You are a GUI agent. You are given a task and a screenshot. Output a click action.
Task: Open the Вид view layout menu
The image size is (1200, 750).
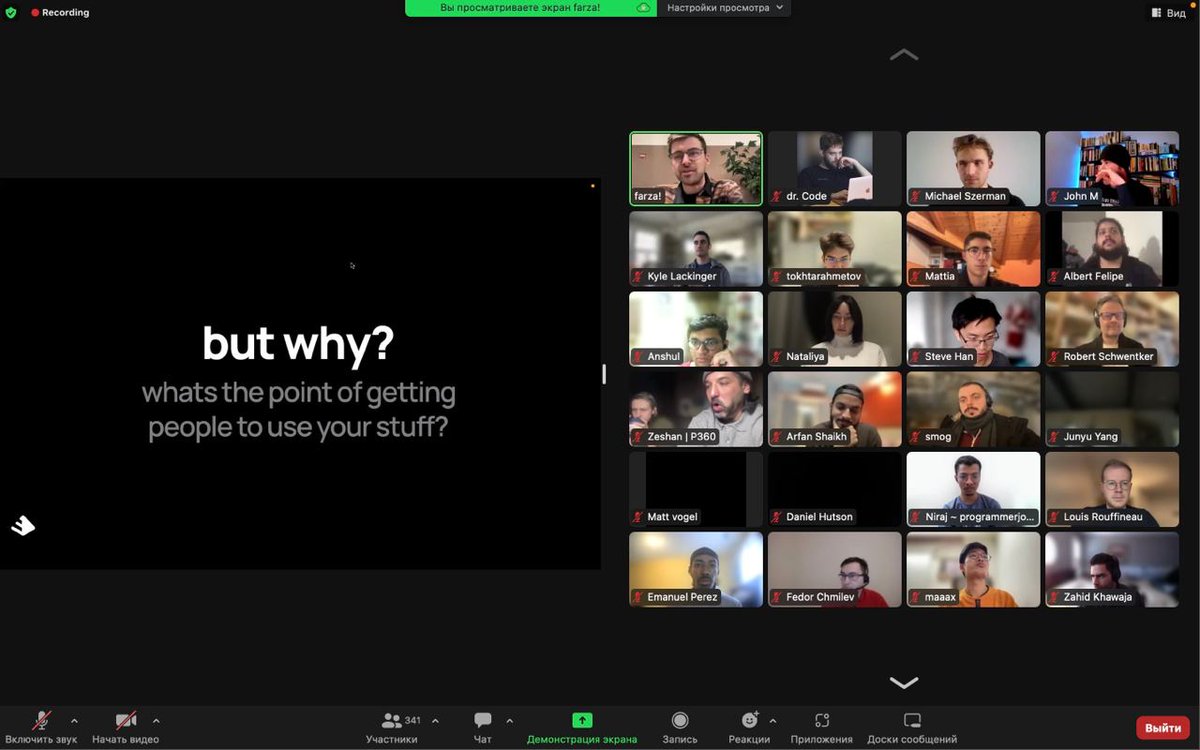click(x=1169, y=12)
